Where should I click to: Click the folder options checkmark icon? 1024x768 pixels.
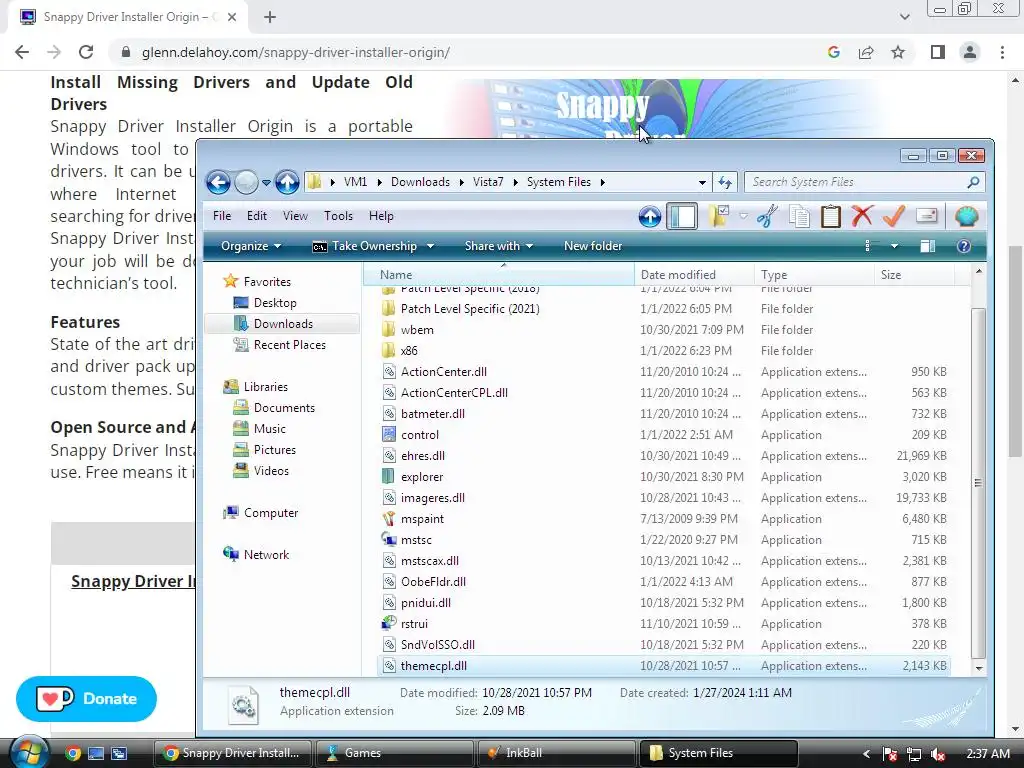(x=719, y=216)
